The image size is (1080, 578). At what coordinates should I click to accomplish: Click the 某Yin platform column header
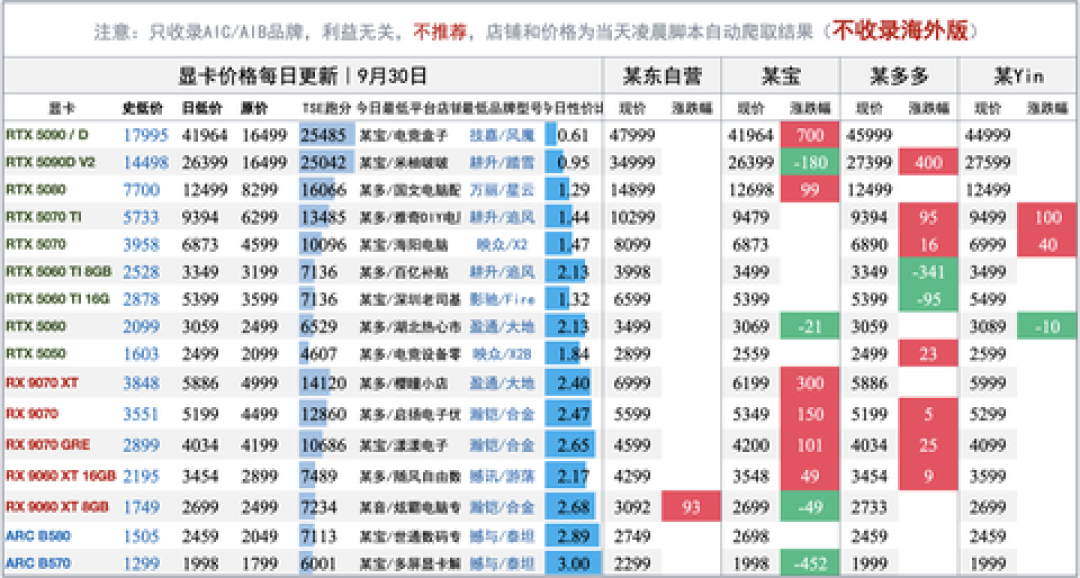[x=1018, y=76]
